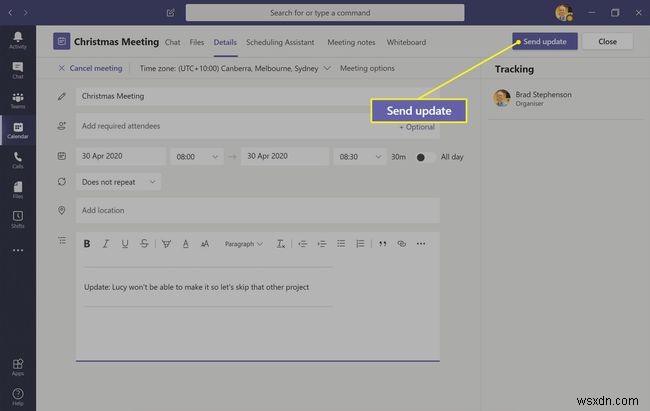Screen dimensions: 650x411
Task: Switch to the Files tab
Action: pyautogui.click(x=196, y=42)
